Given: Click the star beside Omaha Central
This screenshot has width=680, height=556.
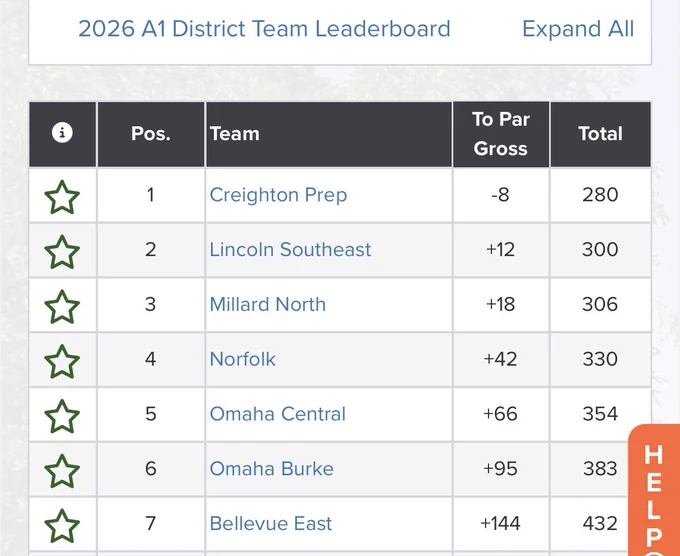Looking at the screenshot, I should pos(62,416).
